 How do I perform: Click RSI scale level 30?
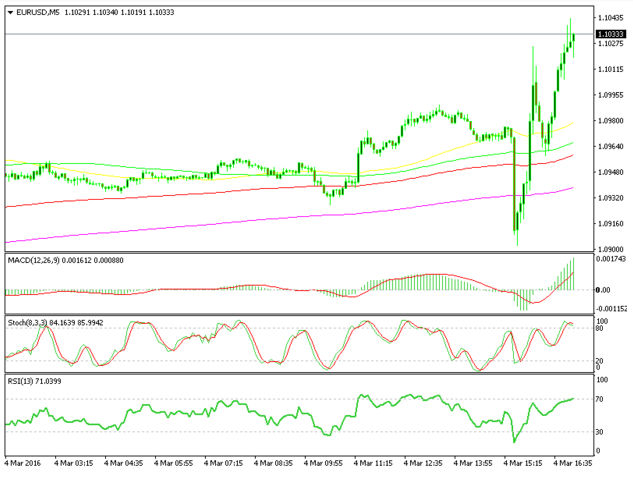tap(599, 432)
